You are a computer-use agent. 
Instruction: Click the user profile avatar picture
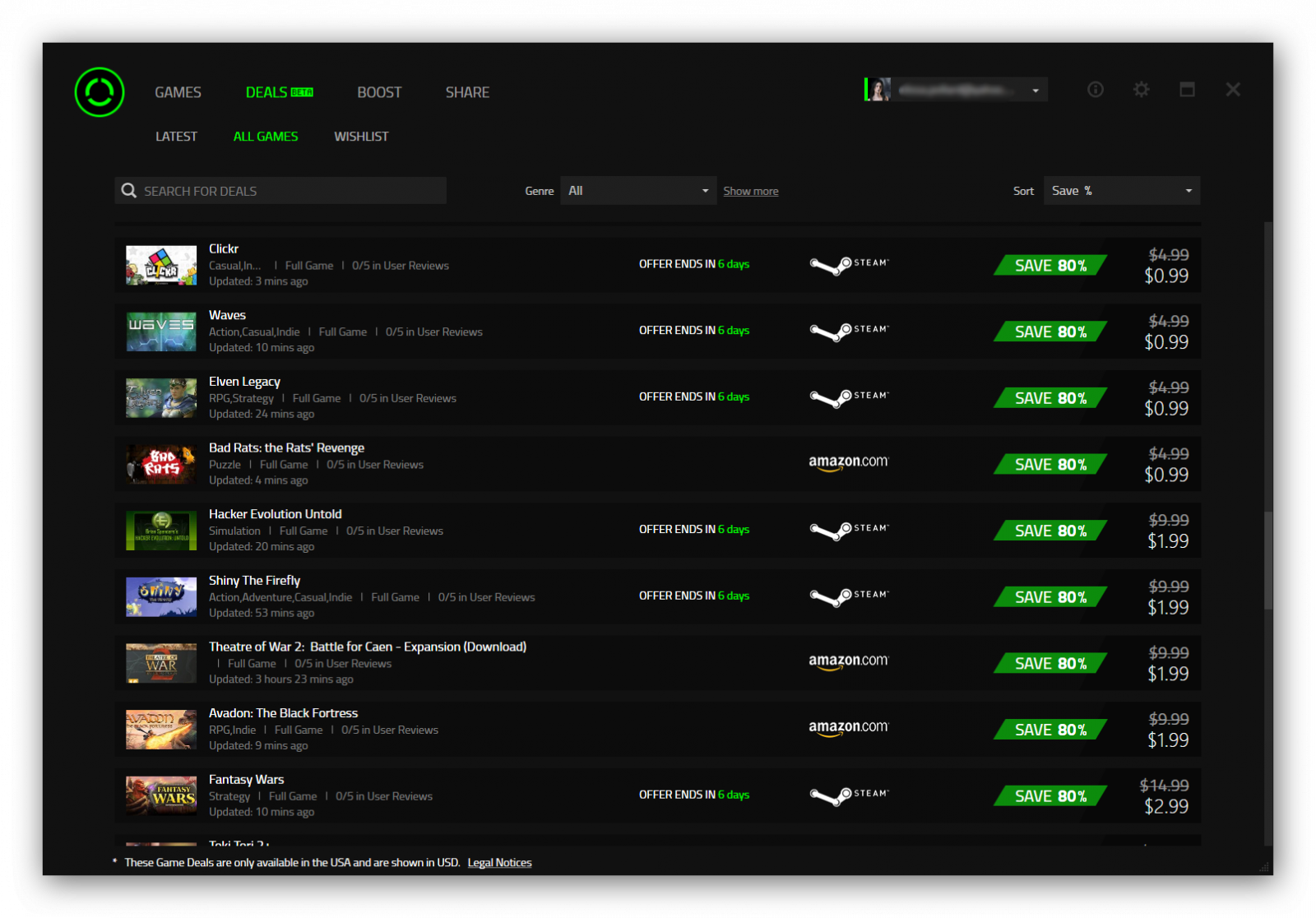click(878, 90)
